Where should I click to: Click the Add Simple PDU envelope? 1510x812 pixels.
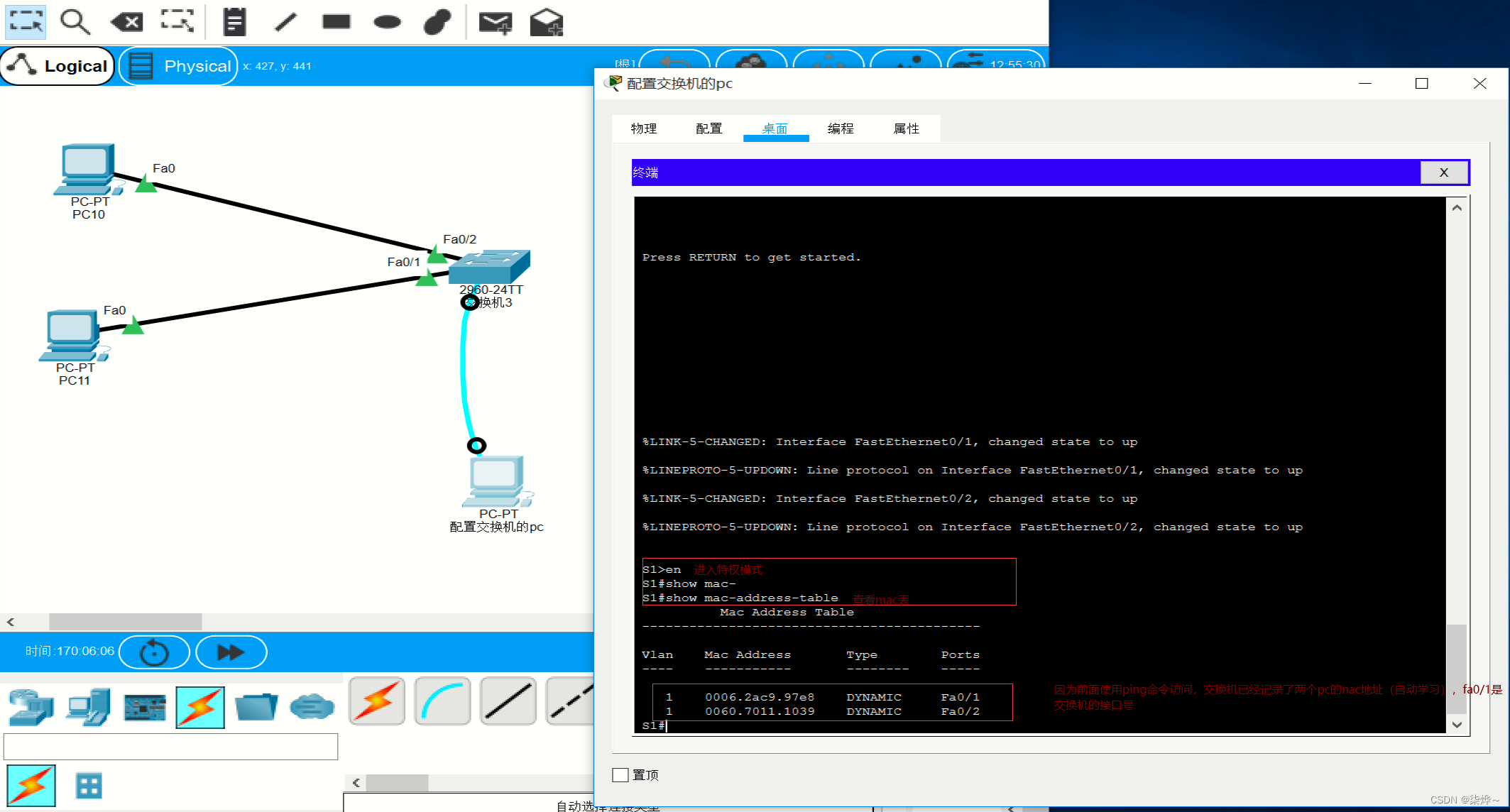pos(495,23)
